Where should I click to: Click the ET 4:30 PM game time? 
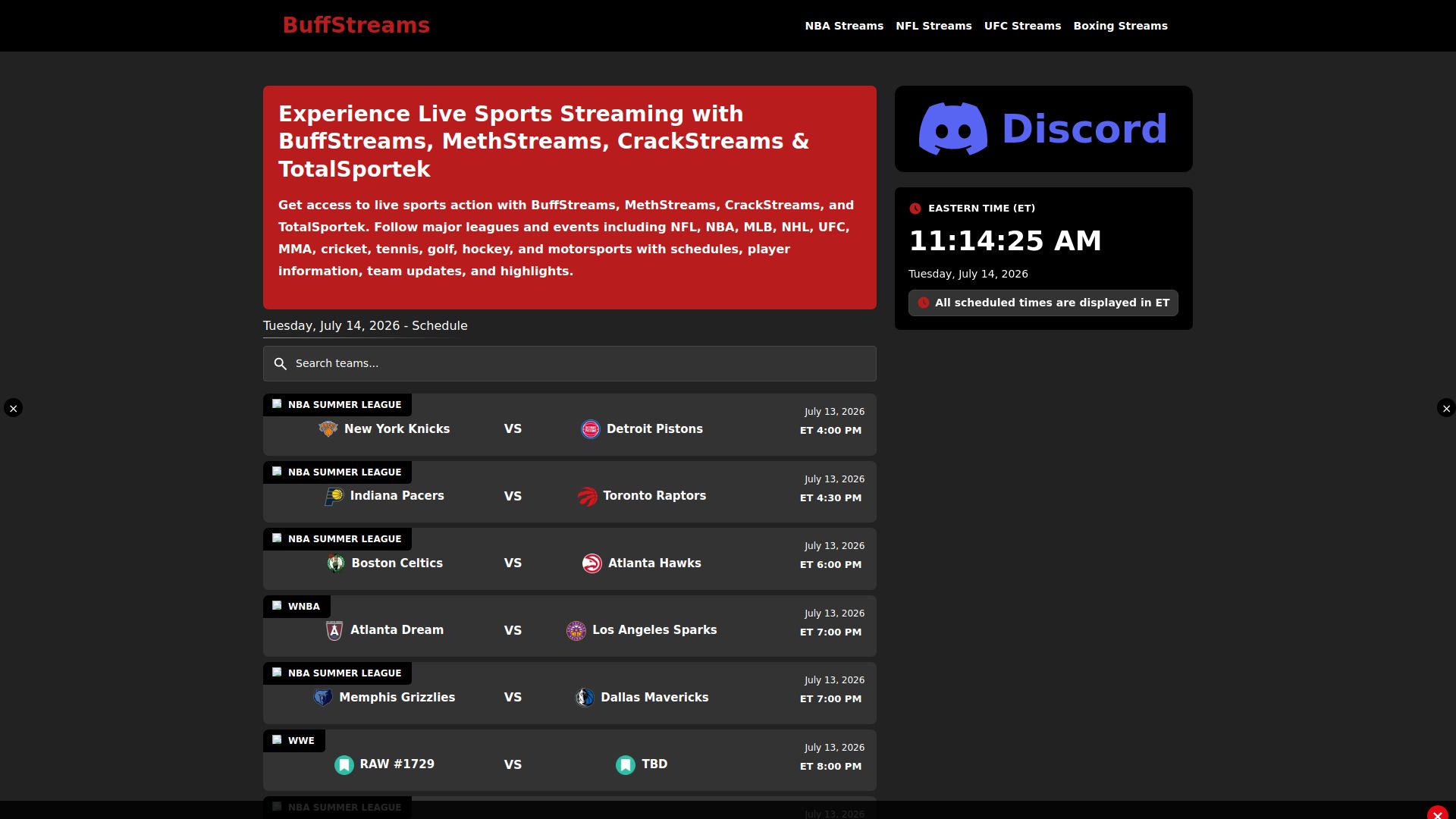click(x=830, y=498)
